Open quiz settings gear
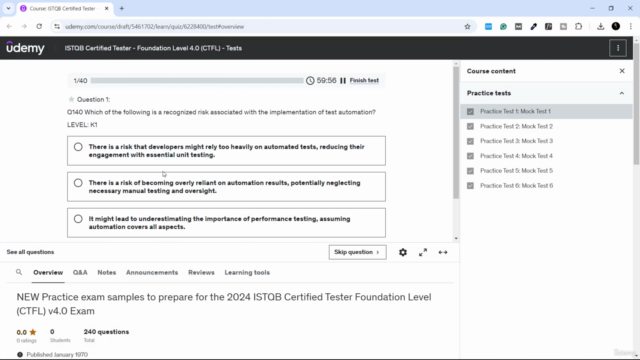The image size is (640, 360). (403, 252)
